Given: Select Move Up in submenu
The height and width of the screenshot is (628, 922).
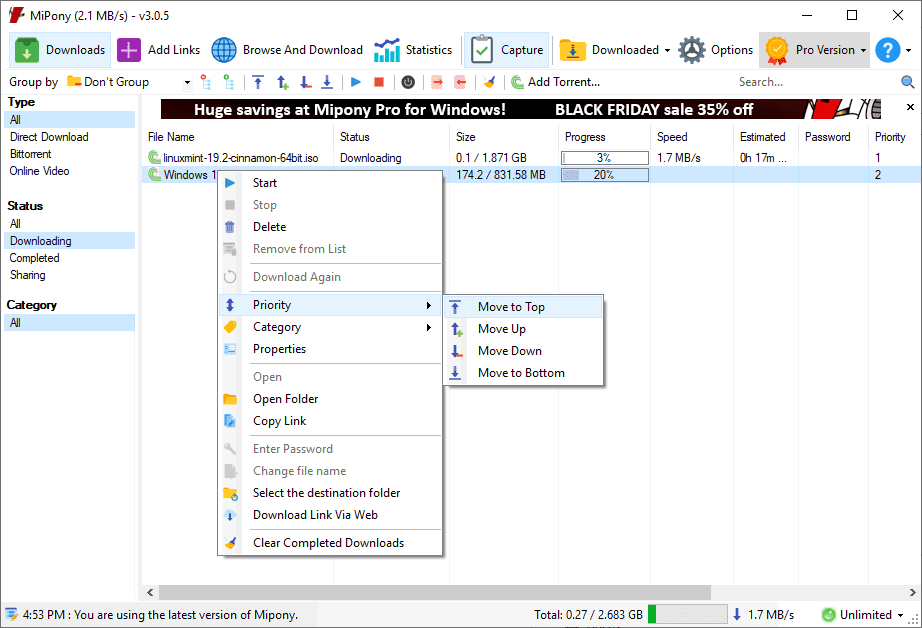Looking at the screenshot, I should [523, 329].
